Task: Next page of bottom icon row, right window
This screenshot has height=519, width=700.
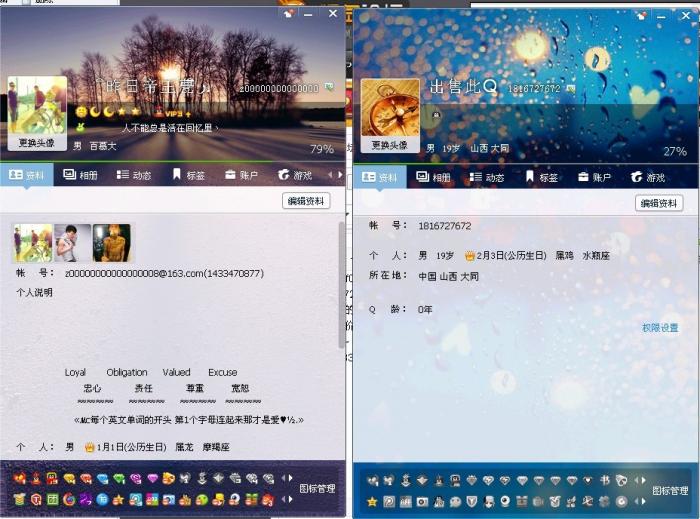Action: 644,501
